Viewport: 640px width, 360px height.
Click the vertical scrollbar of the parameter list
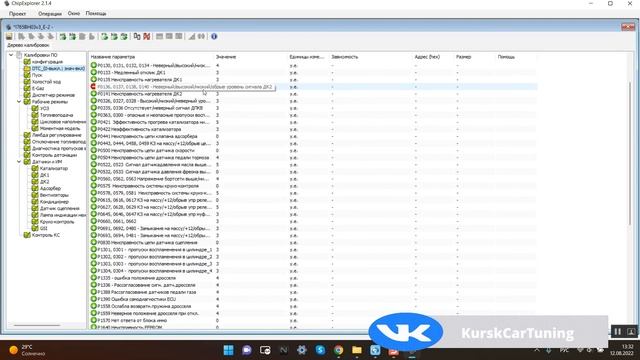coord(630,153)
